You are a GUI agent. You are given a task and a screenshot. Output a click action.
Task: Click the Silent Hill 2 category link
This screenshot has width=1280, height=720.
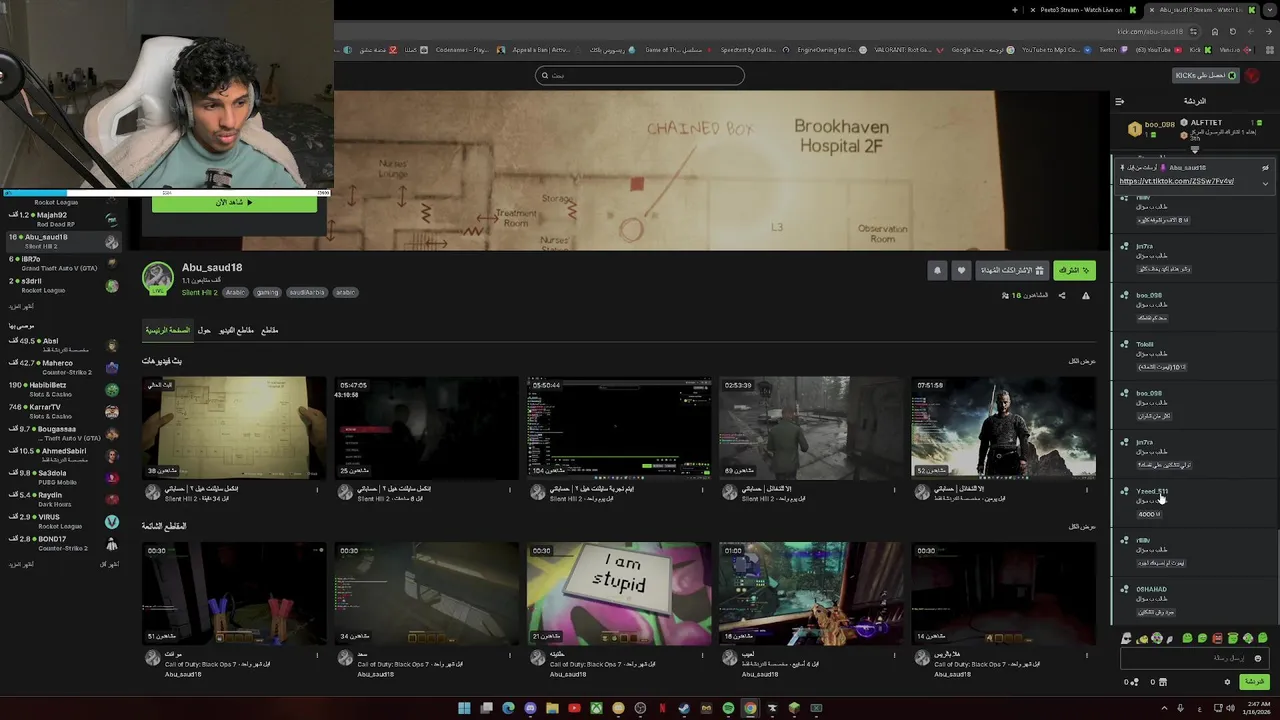(199, 293)
